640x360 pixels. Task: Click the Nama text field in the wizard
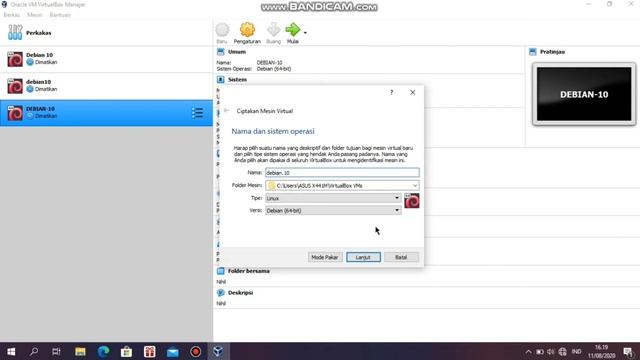tap(342, 173)
